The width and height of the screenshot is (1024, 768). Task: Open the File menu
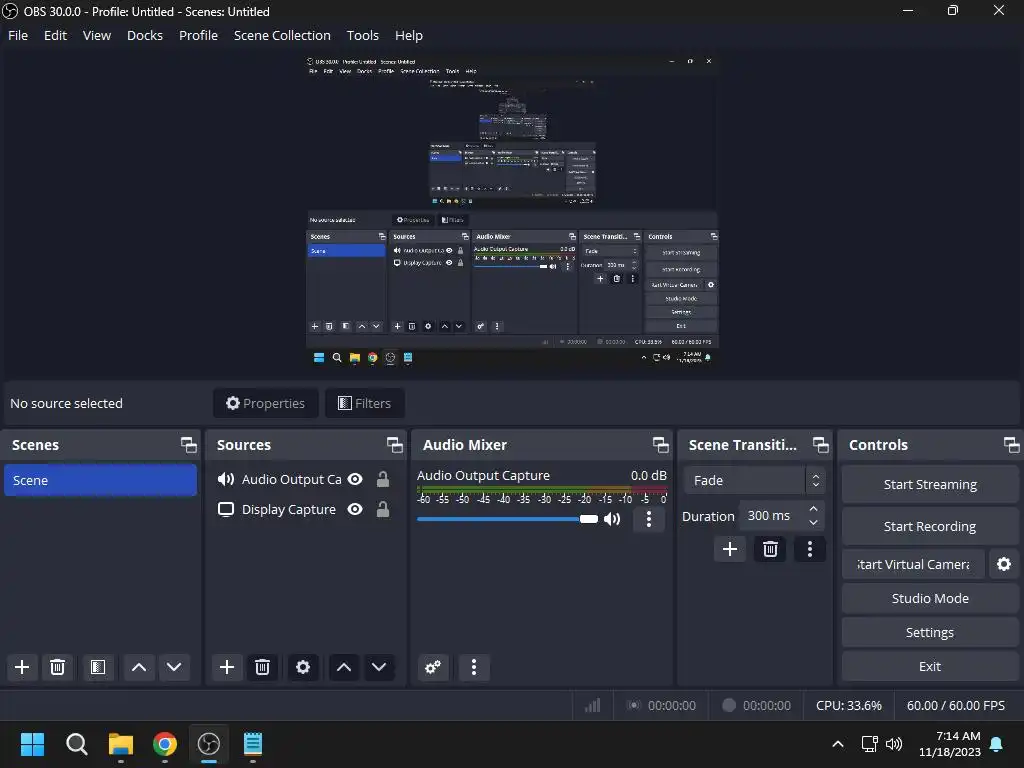pyautogui.click(x=18, y=35)
